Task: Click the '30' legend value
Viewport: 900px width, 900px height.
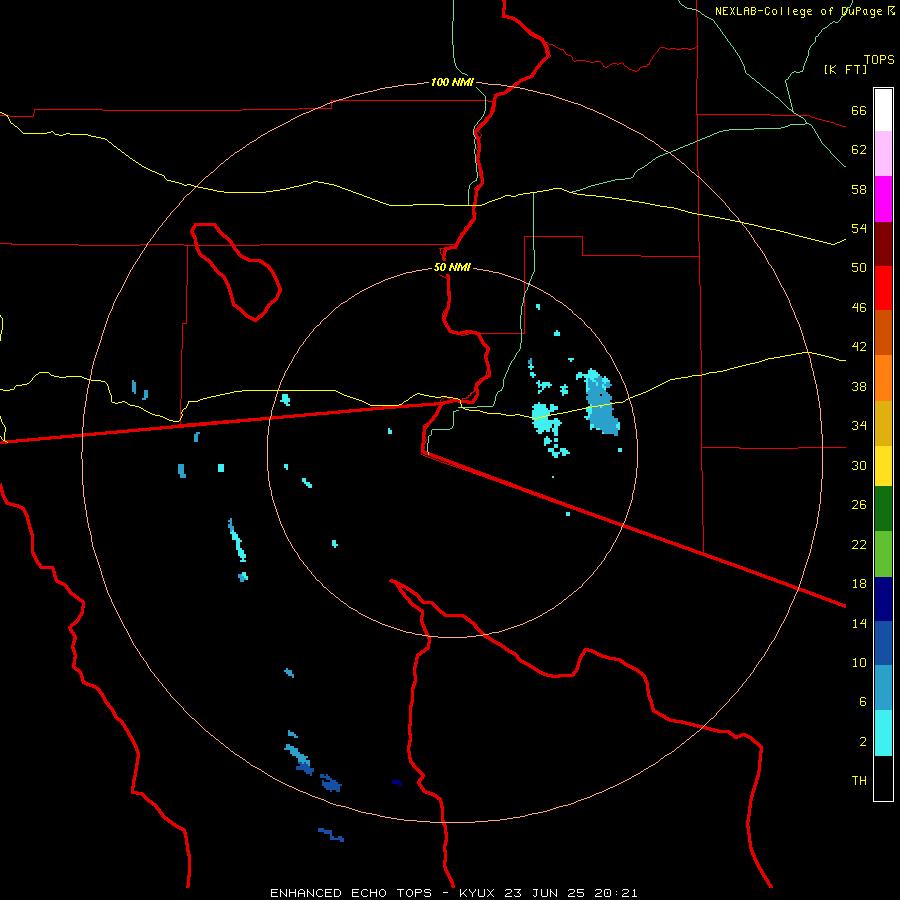Action: (x=859, y=465)
